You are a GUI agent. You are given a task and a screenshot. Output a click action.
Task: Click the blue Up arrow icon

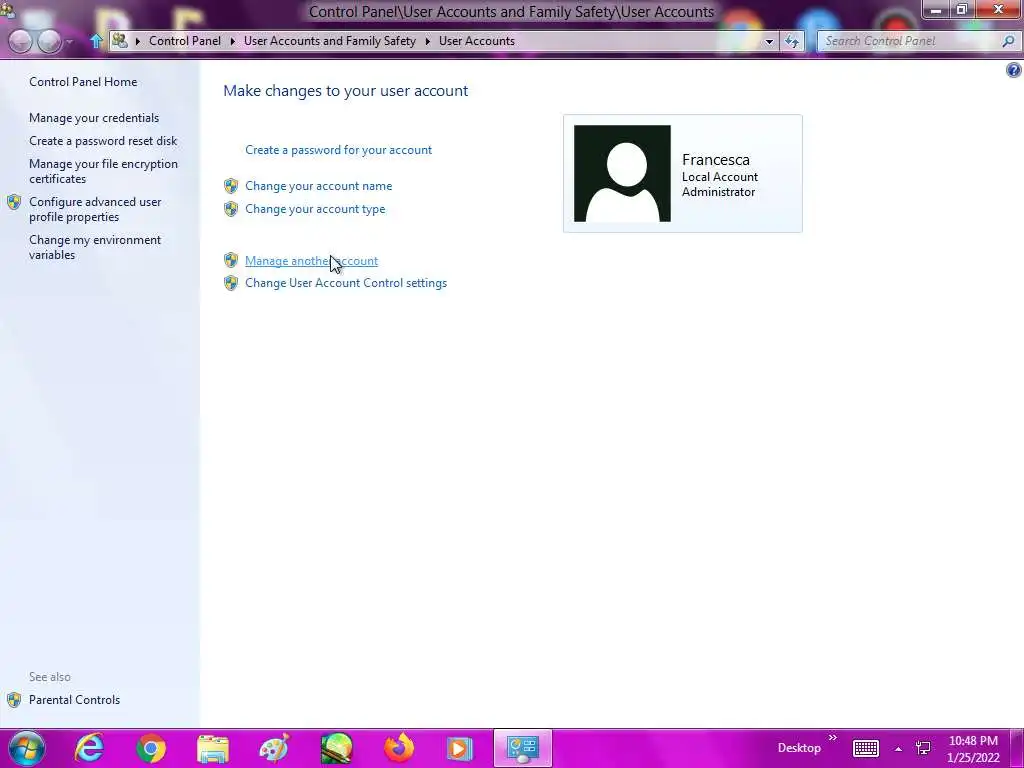click(x=96, y=40)
